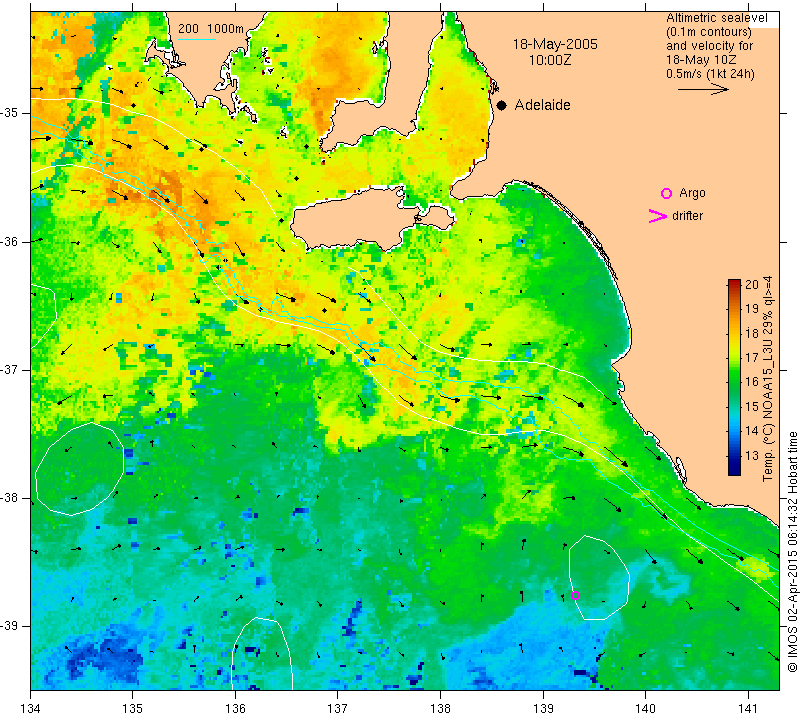The height and width of the screenshot is (720, 800).
Task: Click the latitude axis label '-38'
Action: point(9,498)
